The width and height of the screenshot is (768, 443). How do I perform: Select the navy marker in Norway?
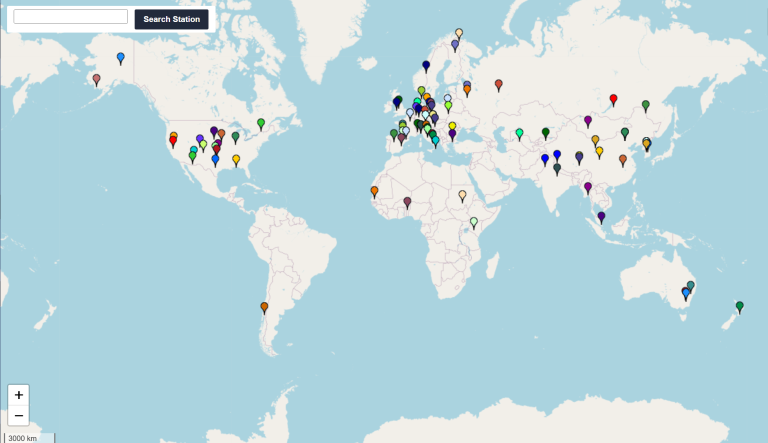pos(426,66)
